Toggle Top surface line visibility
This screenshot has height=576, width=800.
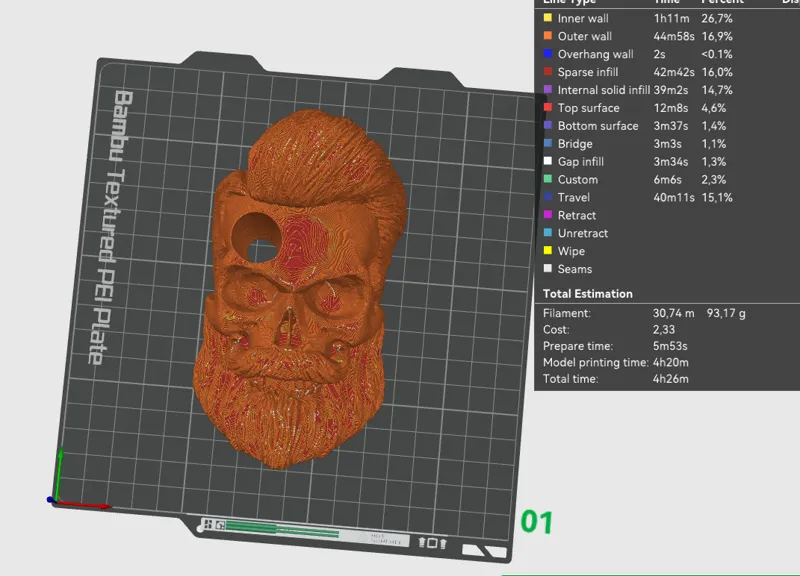pos(547,107)
